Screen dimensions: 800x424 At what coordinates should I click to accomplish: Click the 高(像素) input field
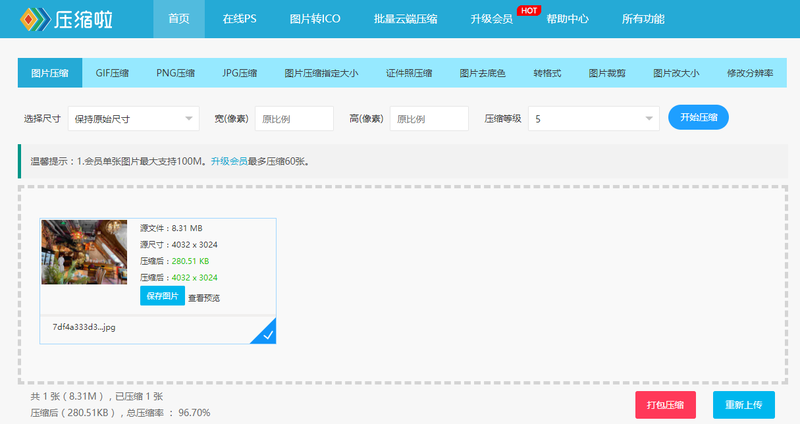(429, 118)
